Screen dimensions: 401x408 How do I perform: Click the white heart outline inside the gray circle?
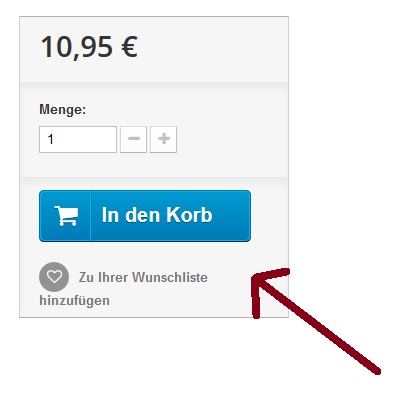pyautogui.click(x=54, y=276)
